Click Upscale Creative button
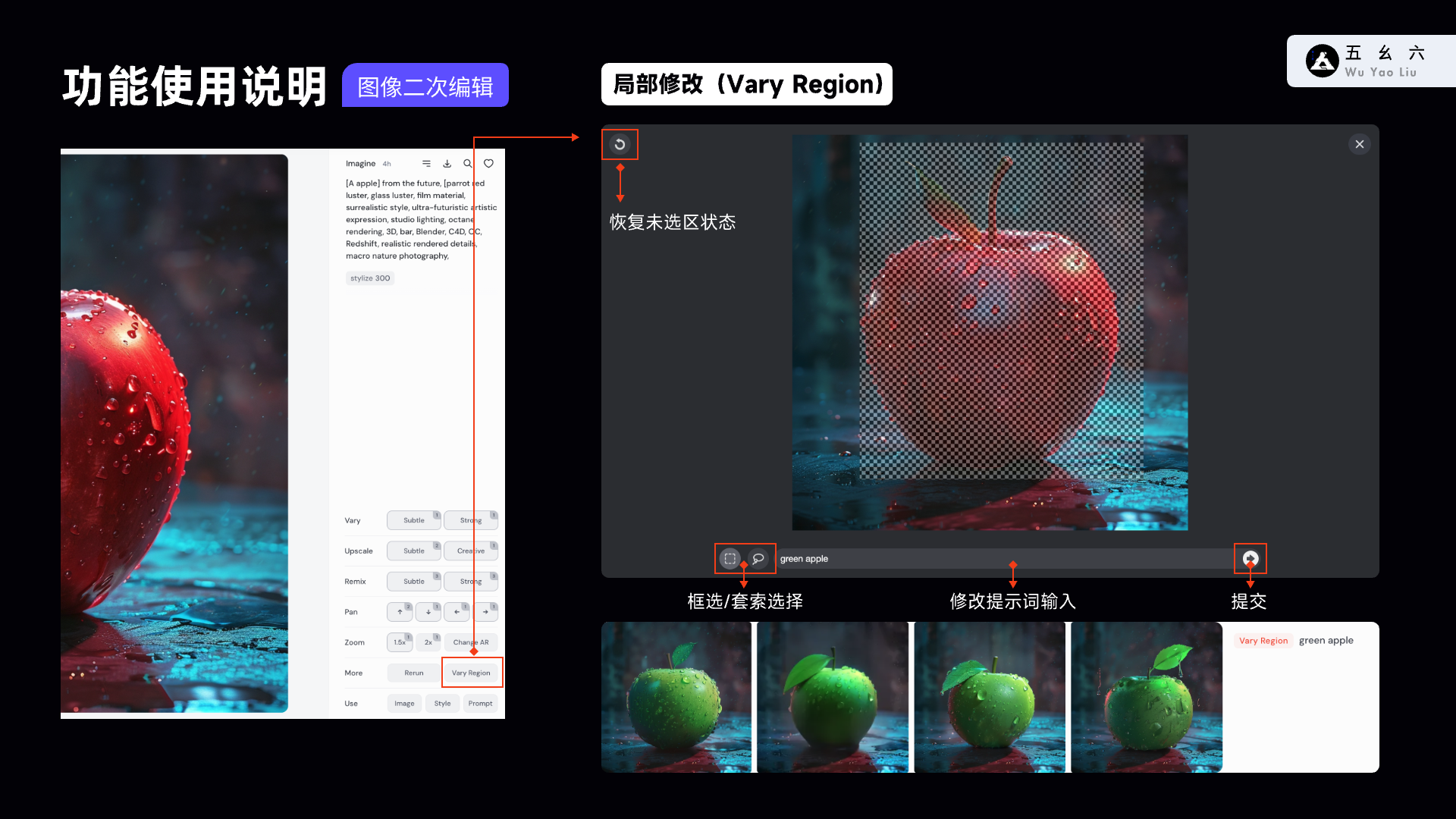The width and height of the screenshot is (1456, 819). (470, 551)
